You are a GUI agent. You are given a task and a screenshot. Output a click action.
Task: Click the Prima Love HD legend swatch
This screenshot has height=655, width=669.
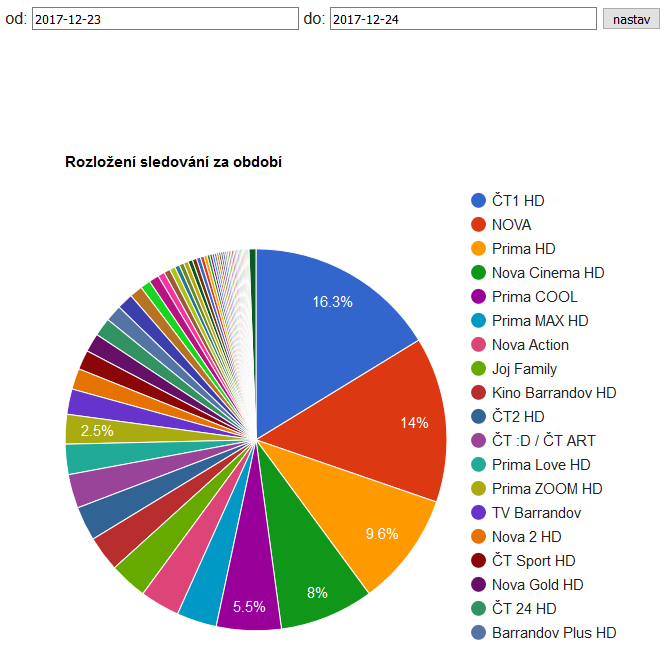478,464
